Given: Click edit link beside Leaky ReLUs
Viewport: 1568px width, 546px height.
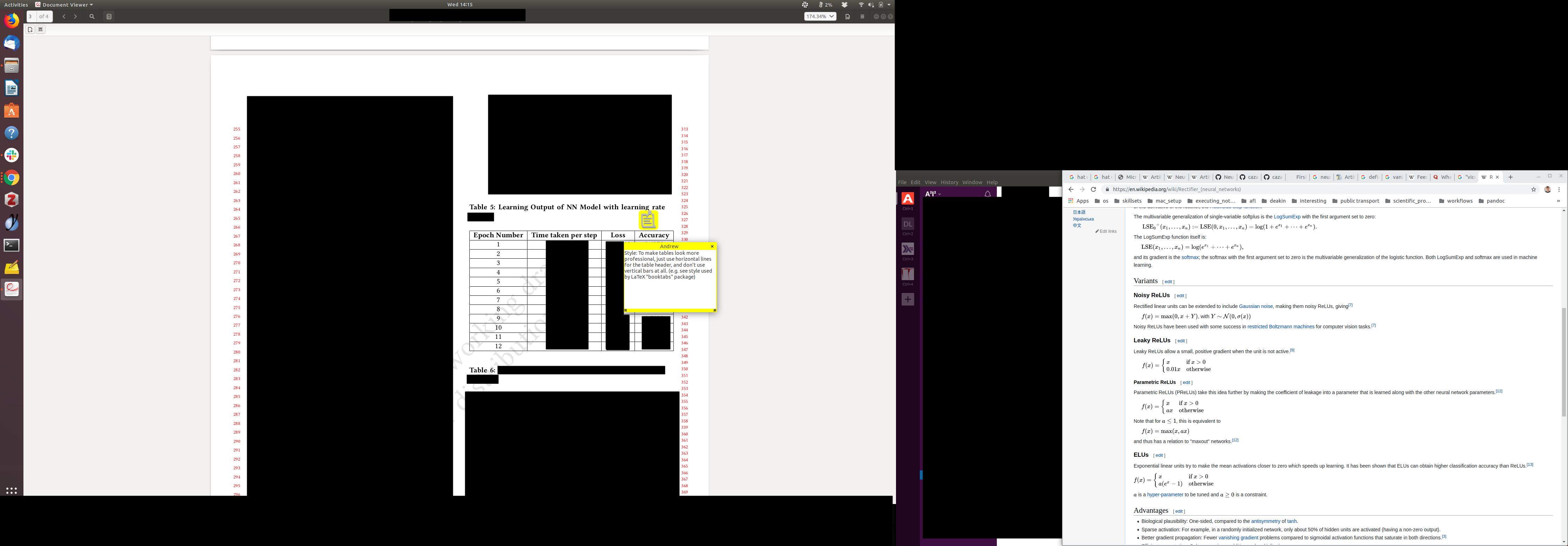Looking at the screenshot, I should (1181, 341).
